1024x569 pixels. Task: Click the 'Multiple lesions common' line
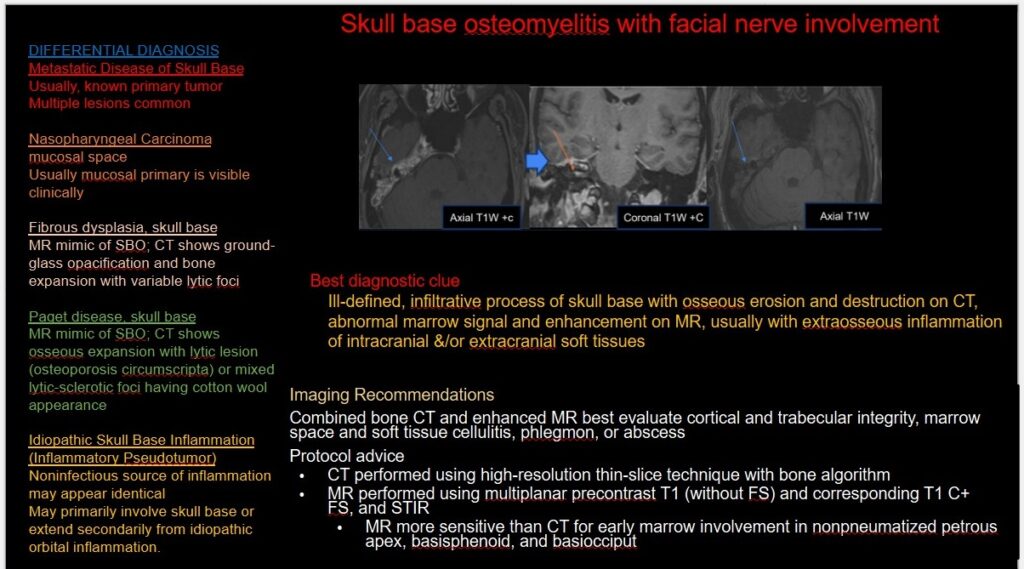[109, 103]
